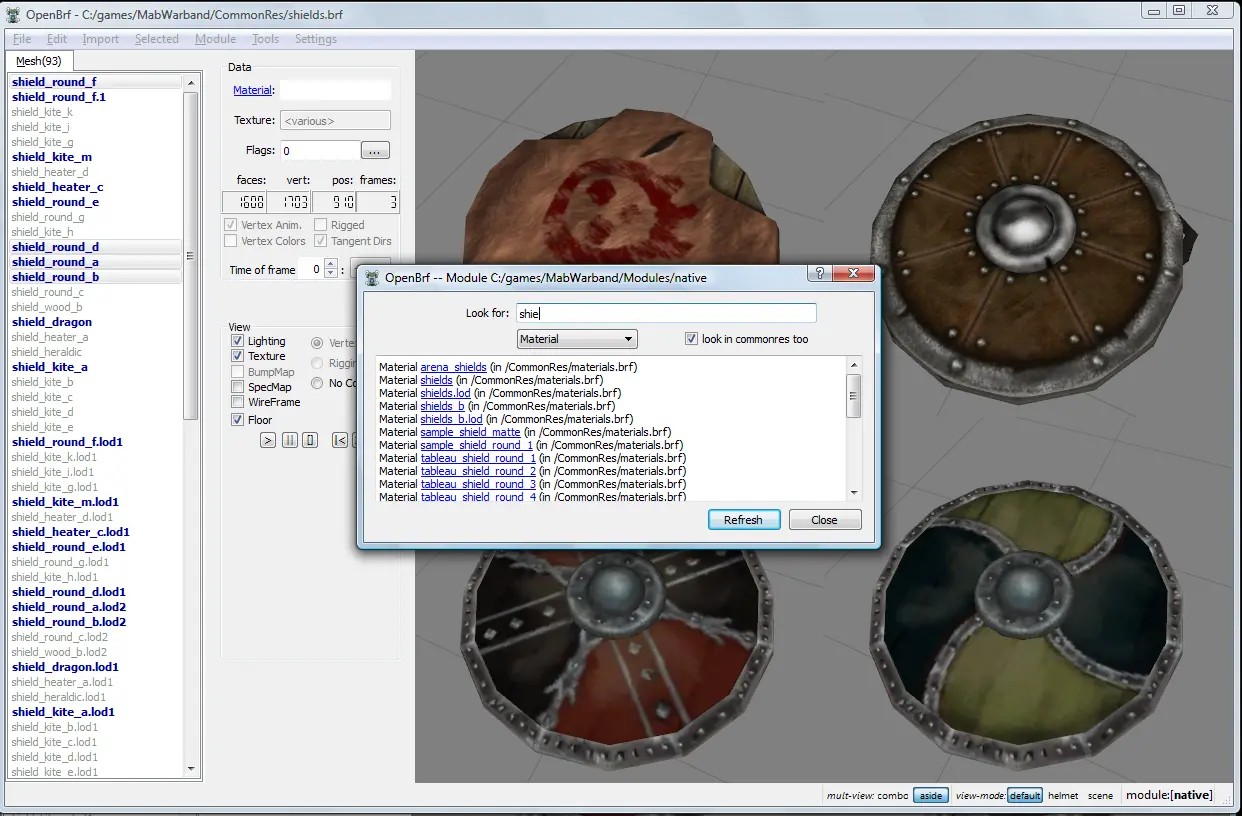Open the shields_b material link

442,406
